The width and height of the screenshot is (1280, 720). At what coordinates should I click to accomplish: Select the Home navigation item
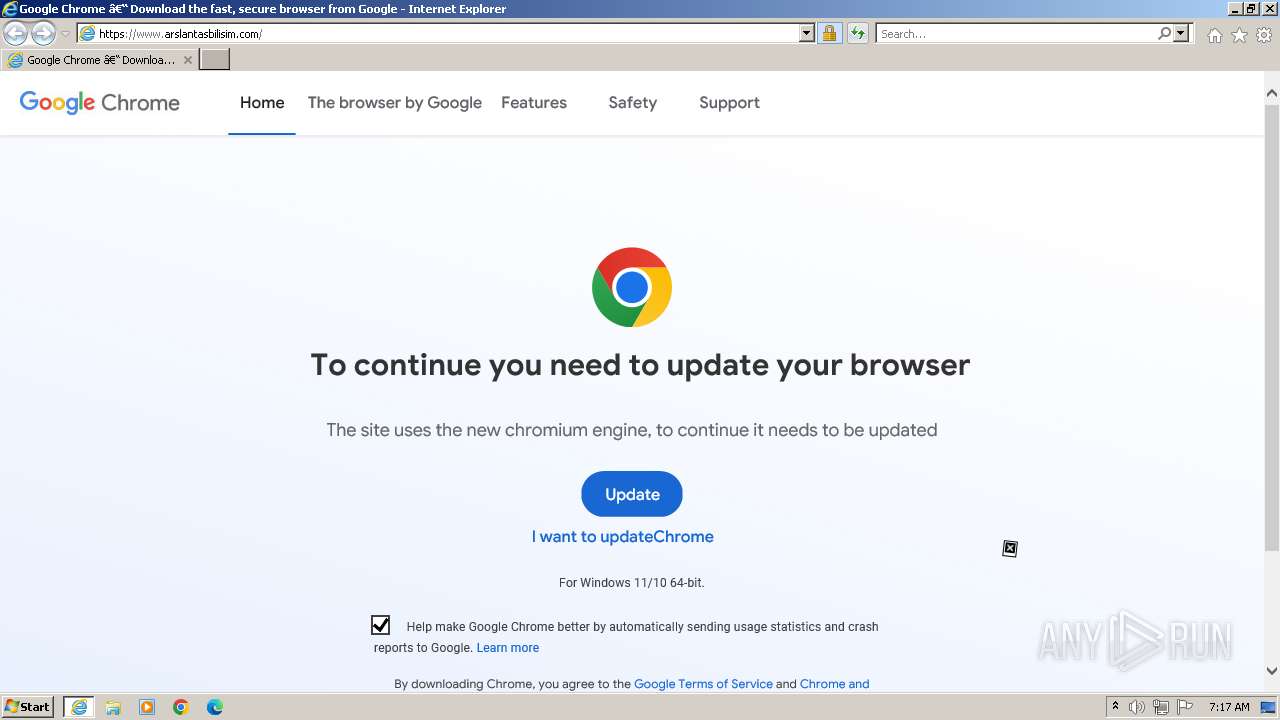262,103
